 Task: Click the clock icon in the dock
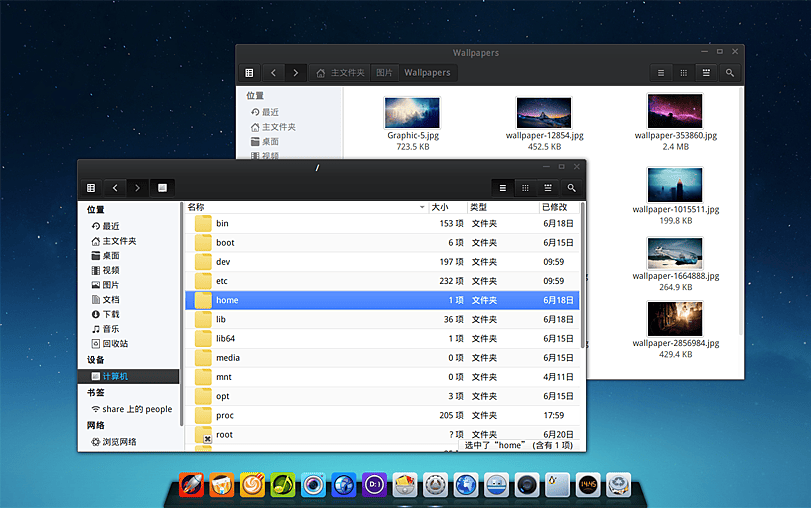pyautogui.click(x=589, y=485)
